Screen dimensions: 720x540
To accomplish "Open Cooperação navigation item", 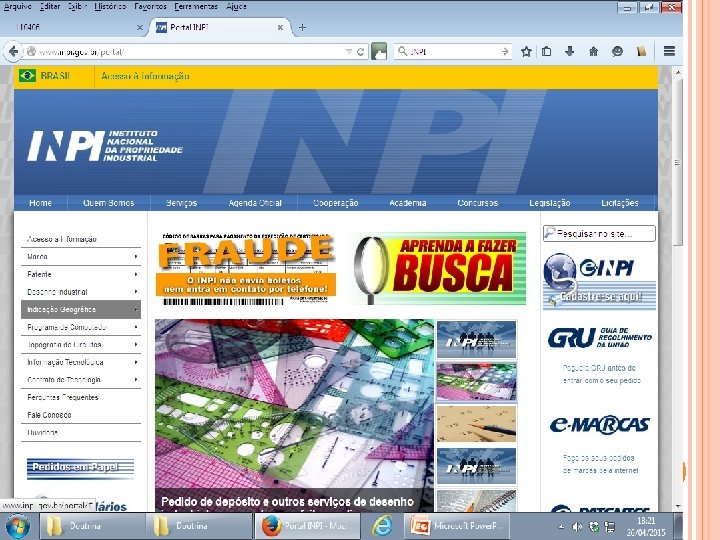I will [x=336, y=202].
